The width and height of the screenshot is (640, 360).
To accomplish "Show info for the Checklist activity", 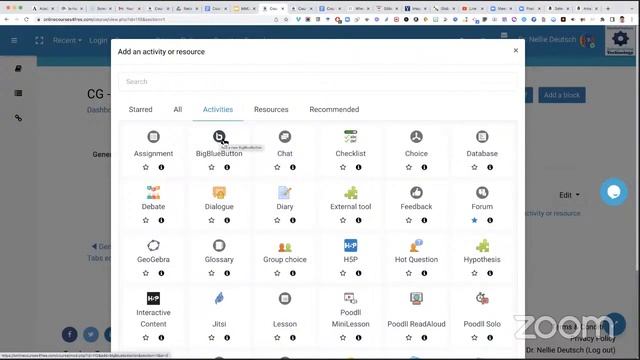I will coord(358,167).
